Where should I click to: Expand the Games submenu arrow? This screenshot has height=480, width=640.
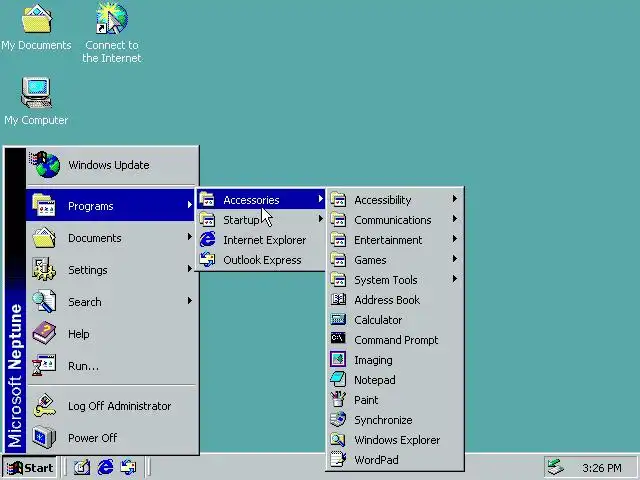455,259
